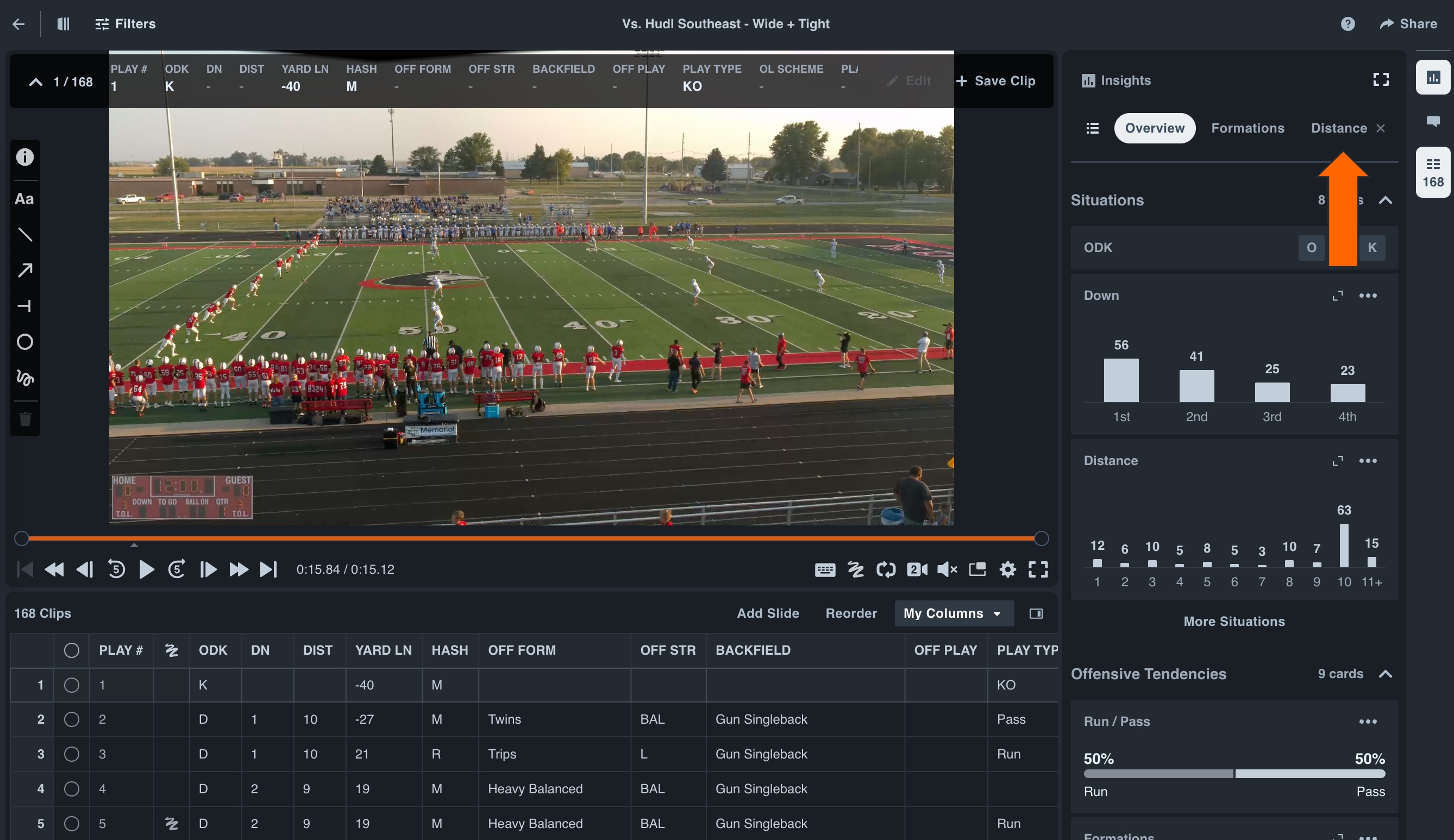Open the My Columns dropdown
The height and width of the screenshot is (840, 1454).
[953, 613]
